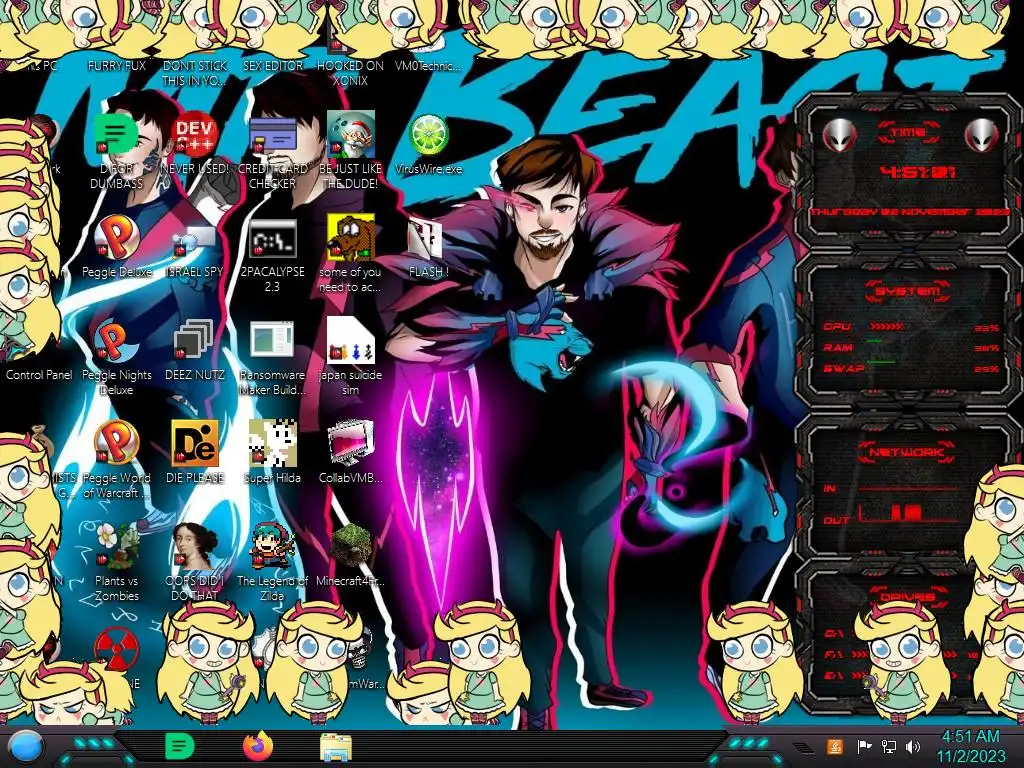This screenshot has width=1024, height=768.
Task: Click the CPU 33% value
Action: click(x=986, y=328)
